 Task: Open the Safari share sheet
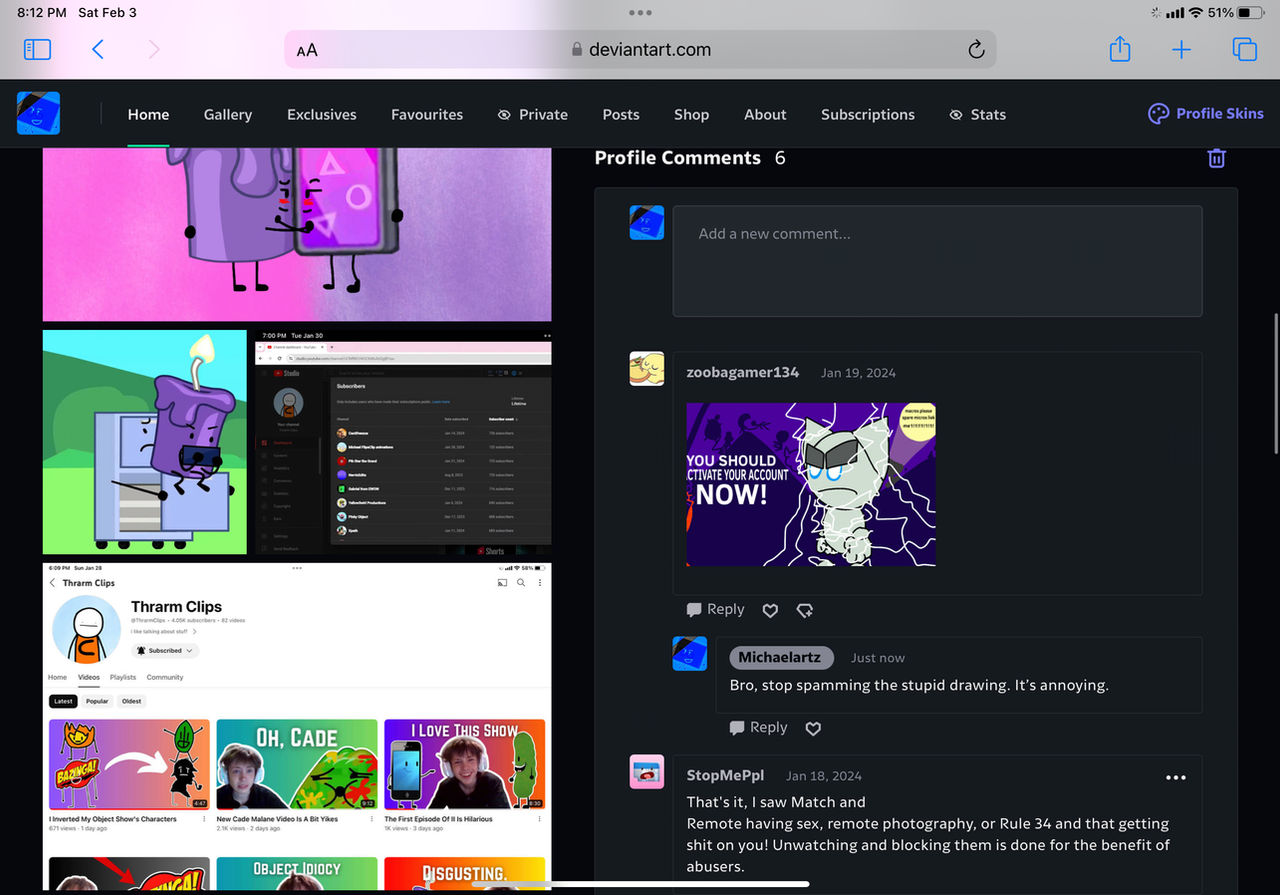[1120, 49]
